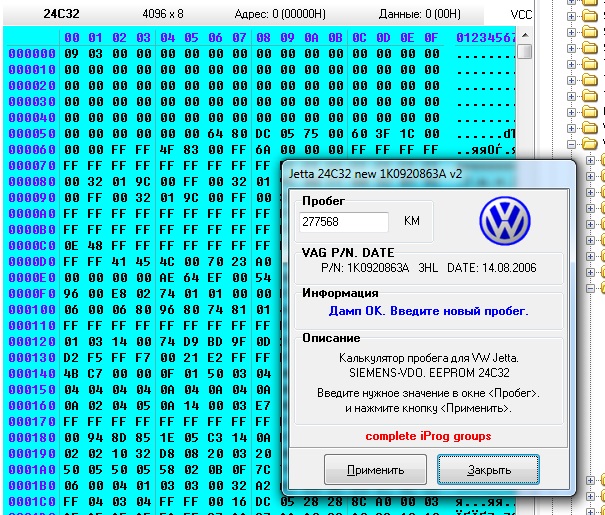605x515 pixels.
Task: Click the 'Адрес: 0 (00000H)' indicator
Action: pos(280,14)
